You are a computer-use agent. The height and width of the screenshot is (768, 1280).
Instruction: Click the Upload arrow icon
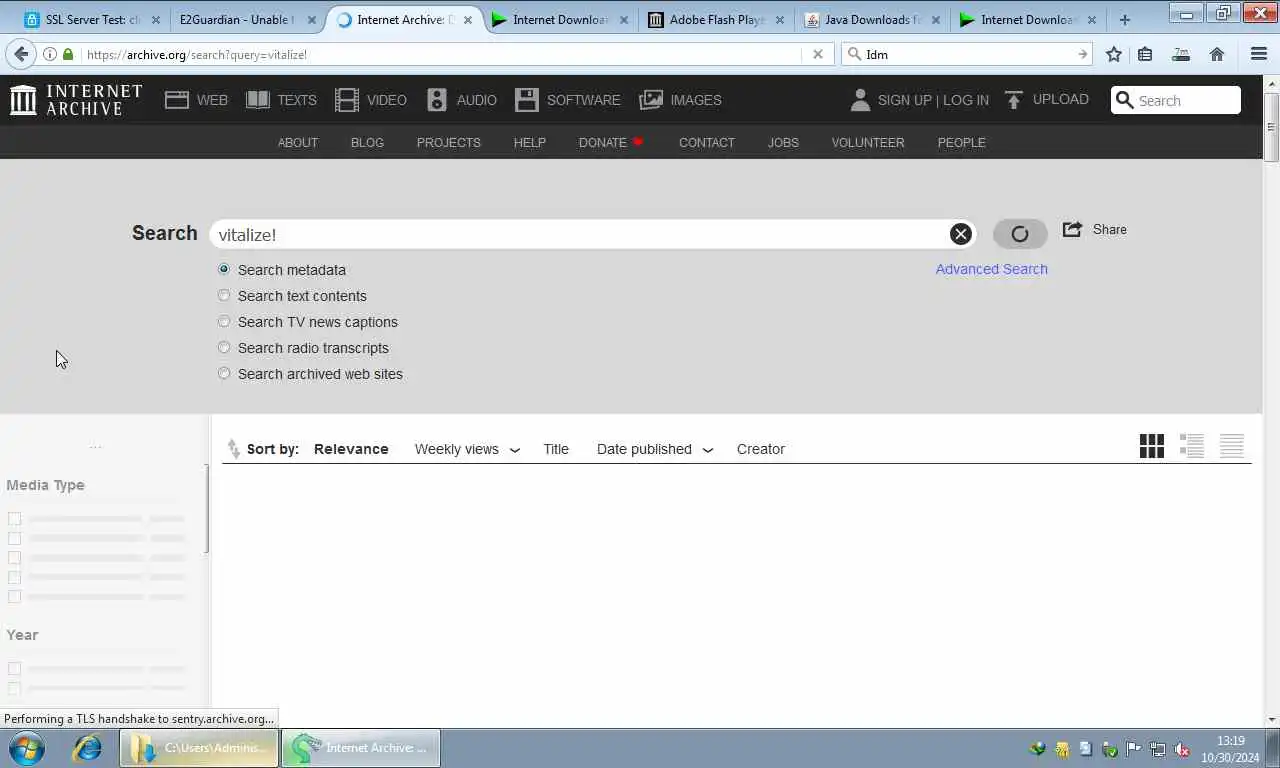coord(1014,100)
